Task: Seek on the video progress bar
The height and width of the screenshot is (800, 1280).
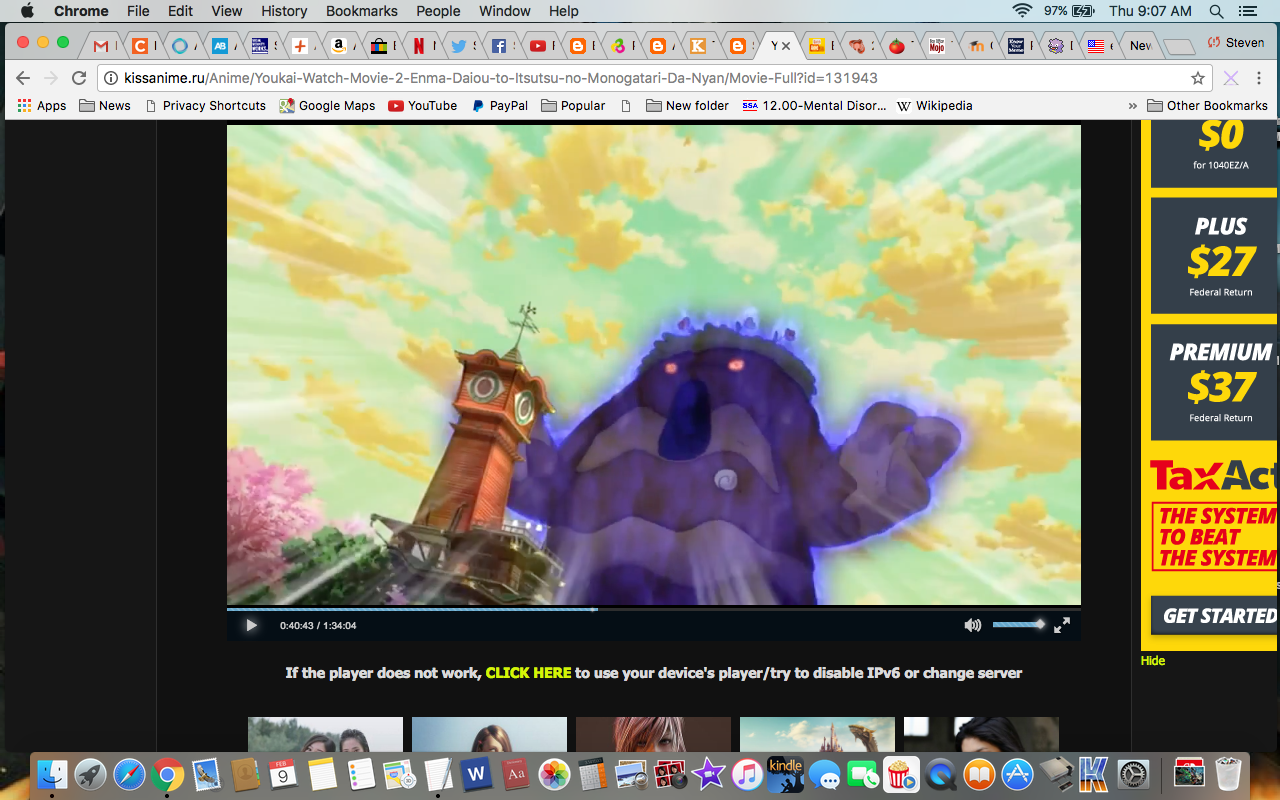Action: (653, 608)
